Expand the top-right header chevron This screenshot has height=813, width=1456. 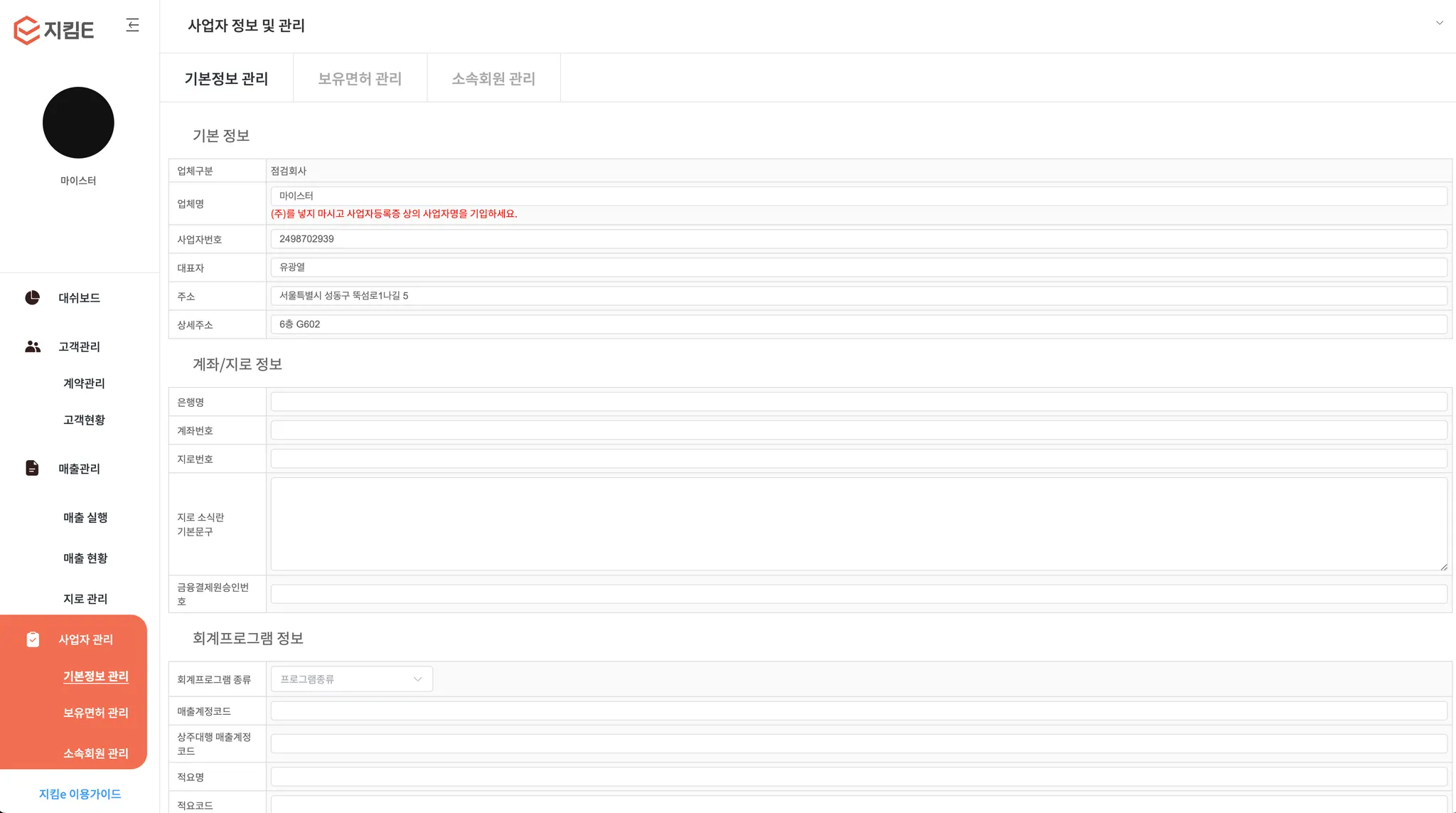[1439, 23]
